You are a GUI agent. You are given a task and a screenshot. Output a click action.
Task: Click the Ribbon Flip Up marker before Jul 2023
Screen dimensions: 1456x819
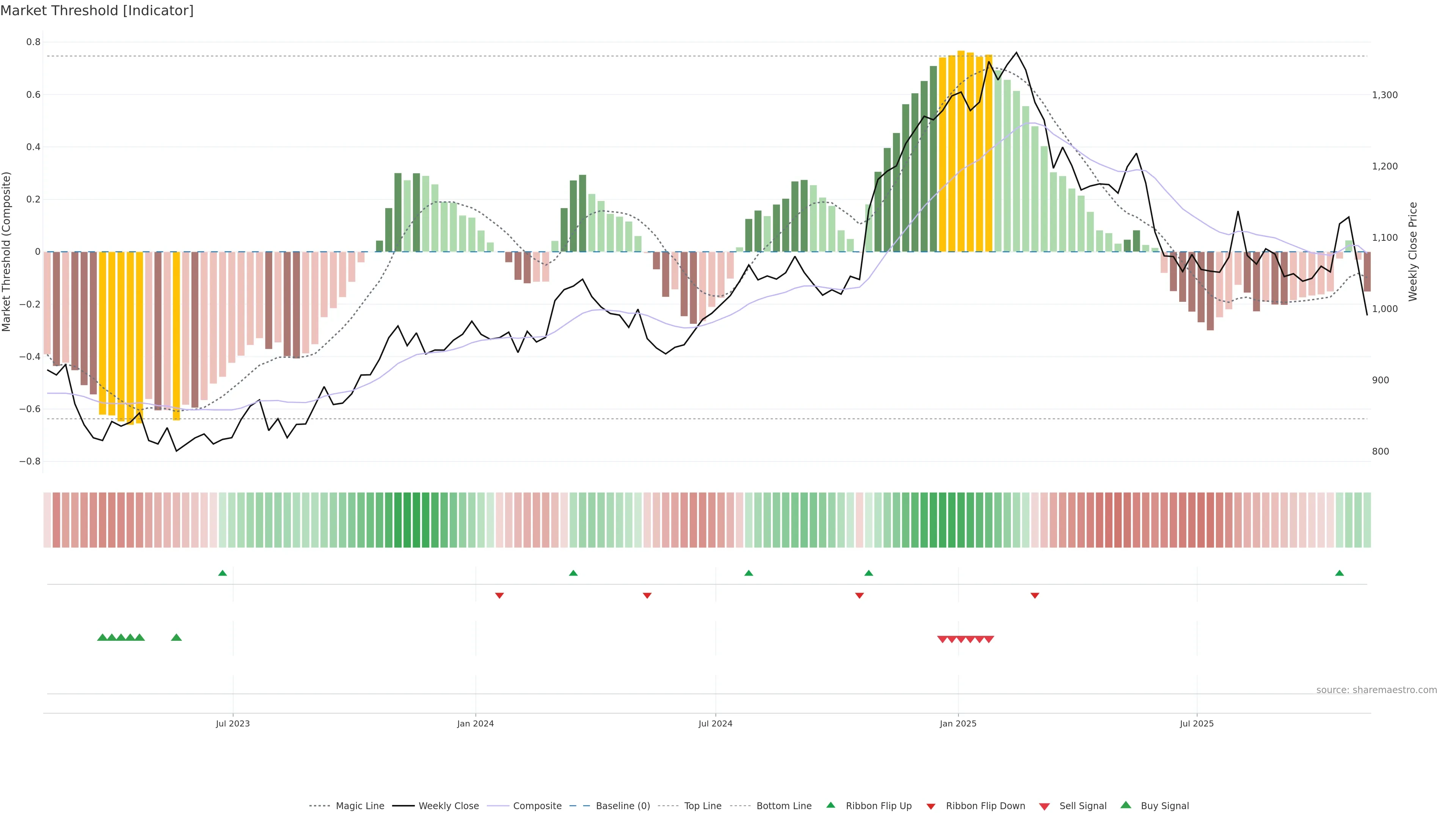(223, 573)
